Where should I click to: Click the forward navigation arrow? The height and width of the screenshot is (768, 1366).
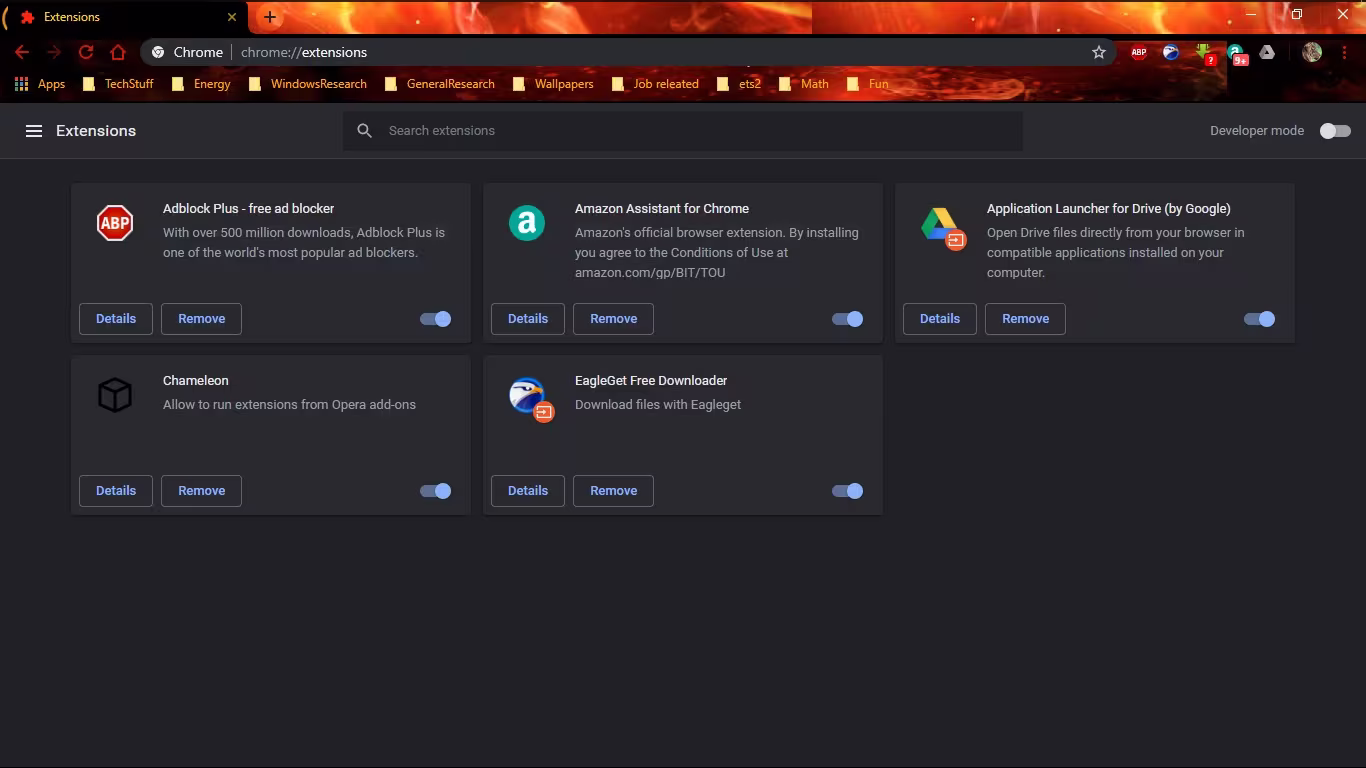54,52
